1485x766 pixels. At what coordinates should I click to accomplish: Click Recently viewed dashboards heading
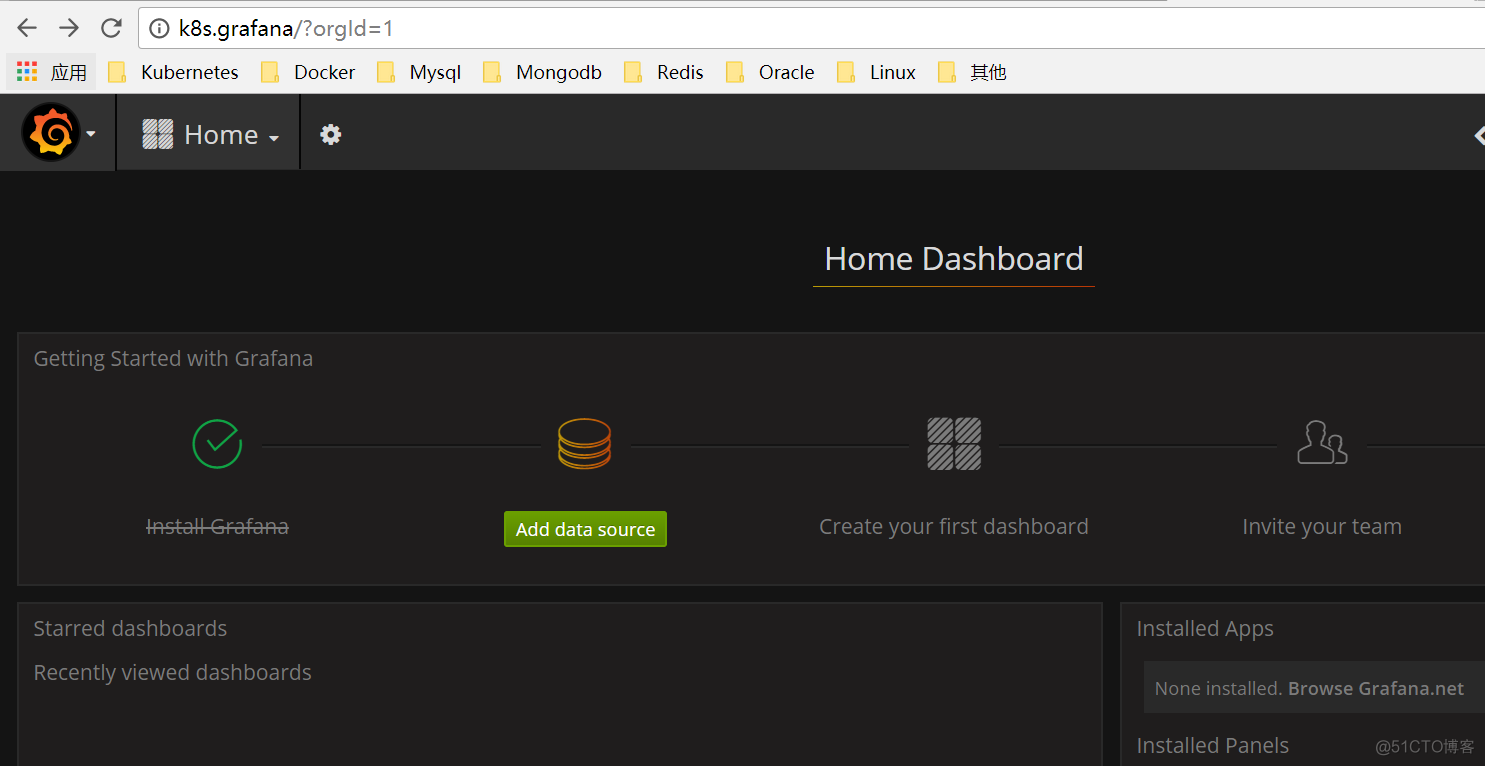coord(173,672)
